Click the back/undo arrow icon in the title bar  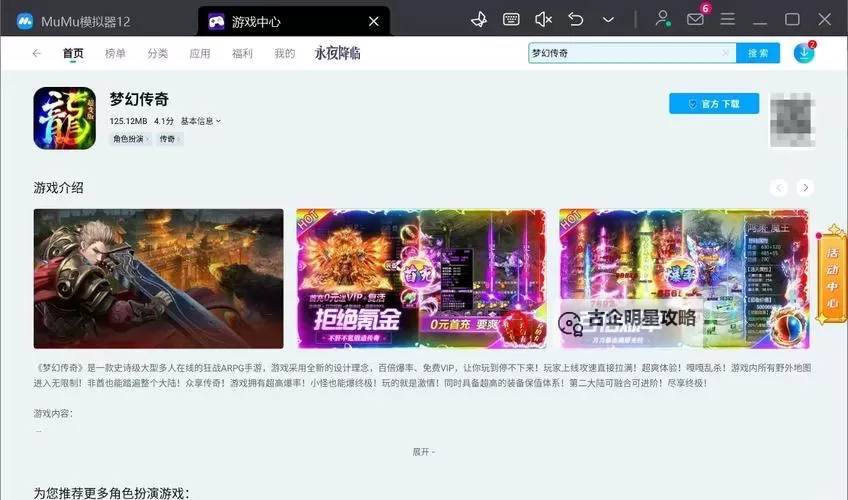[x=576, y=20]
